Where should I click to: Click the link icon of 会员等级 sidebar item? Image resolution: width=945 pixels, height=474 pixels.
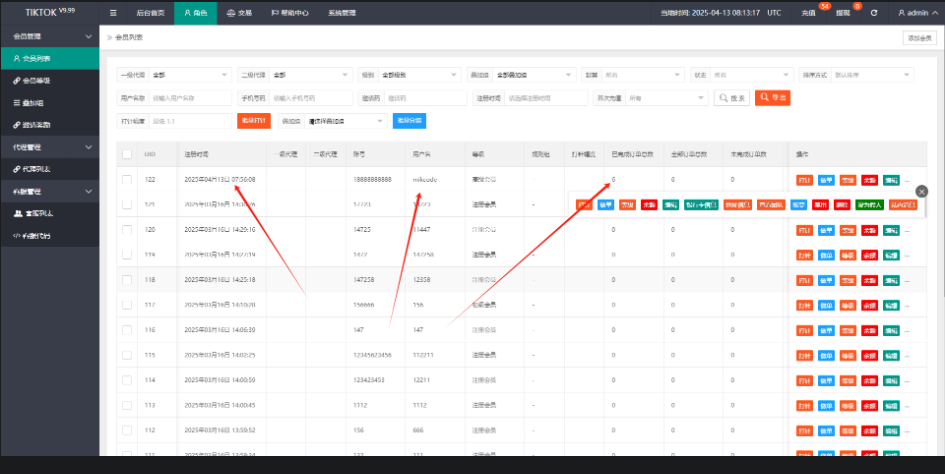[x=16, y=81]
